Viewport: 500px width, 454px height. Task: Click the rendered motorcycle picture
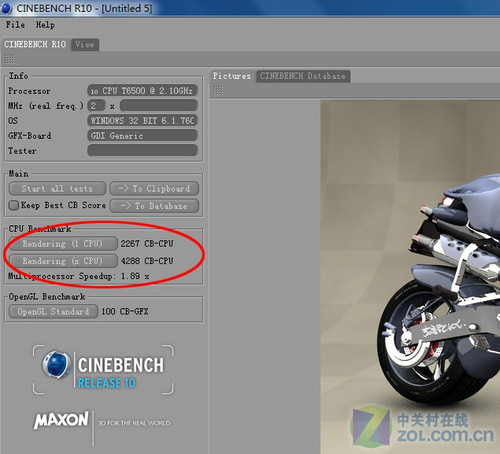[410, 277]
